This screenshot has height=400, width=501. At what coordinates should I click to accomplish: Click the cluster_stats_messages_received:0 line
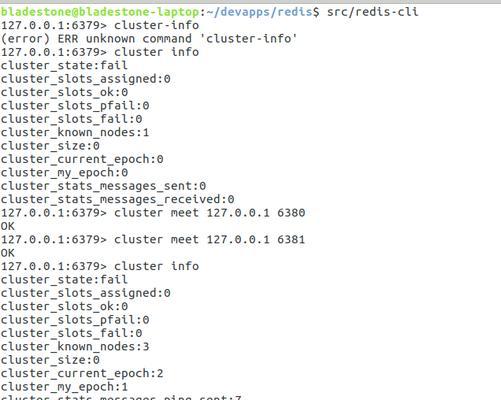tap(117, 199)
